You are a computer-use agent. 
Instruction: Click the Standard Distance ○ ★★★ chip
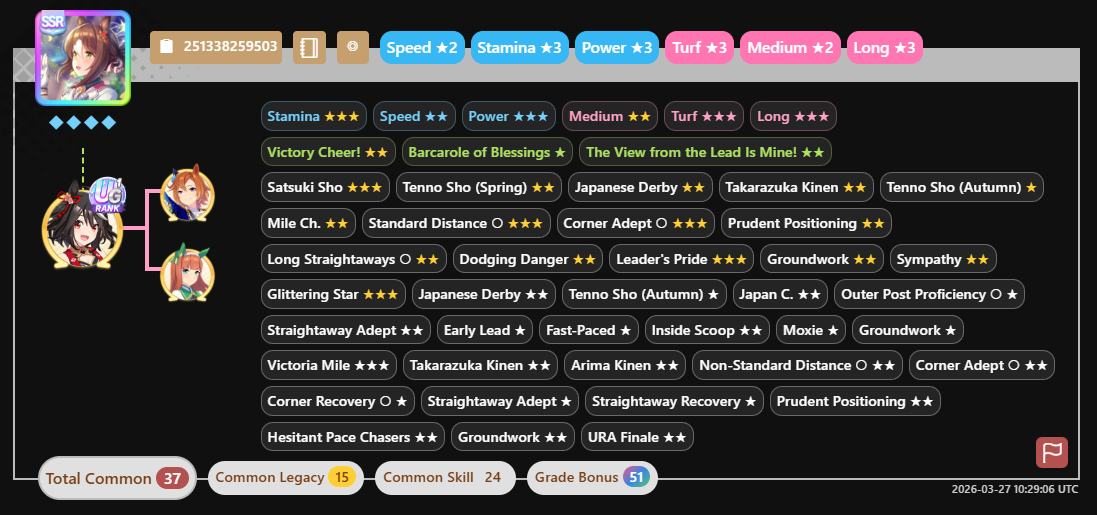pos(456,223)
